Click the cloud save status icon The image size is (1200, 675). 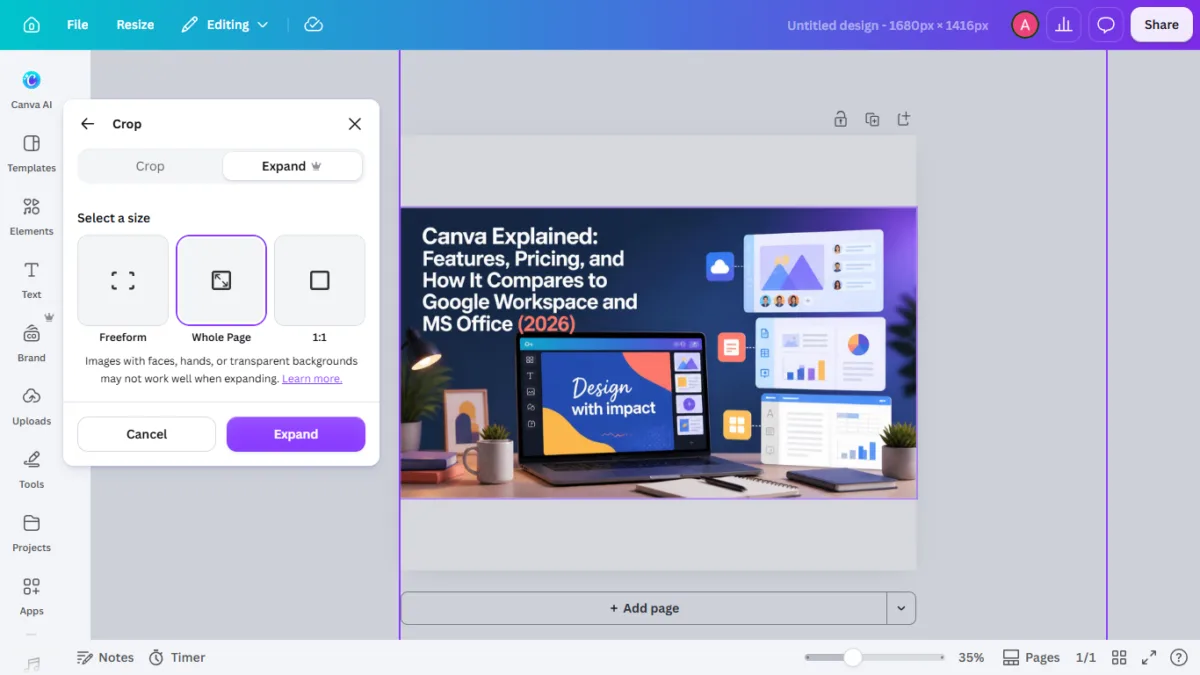pyautogui.click(x=313, y=25)
